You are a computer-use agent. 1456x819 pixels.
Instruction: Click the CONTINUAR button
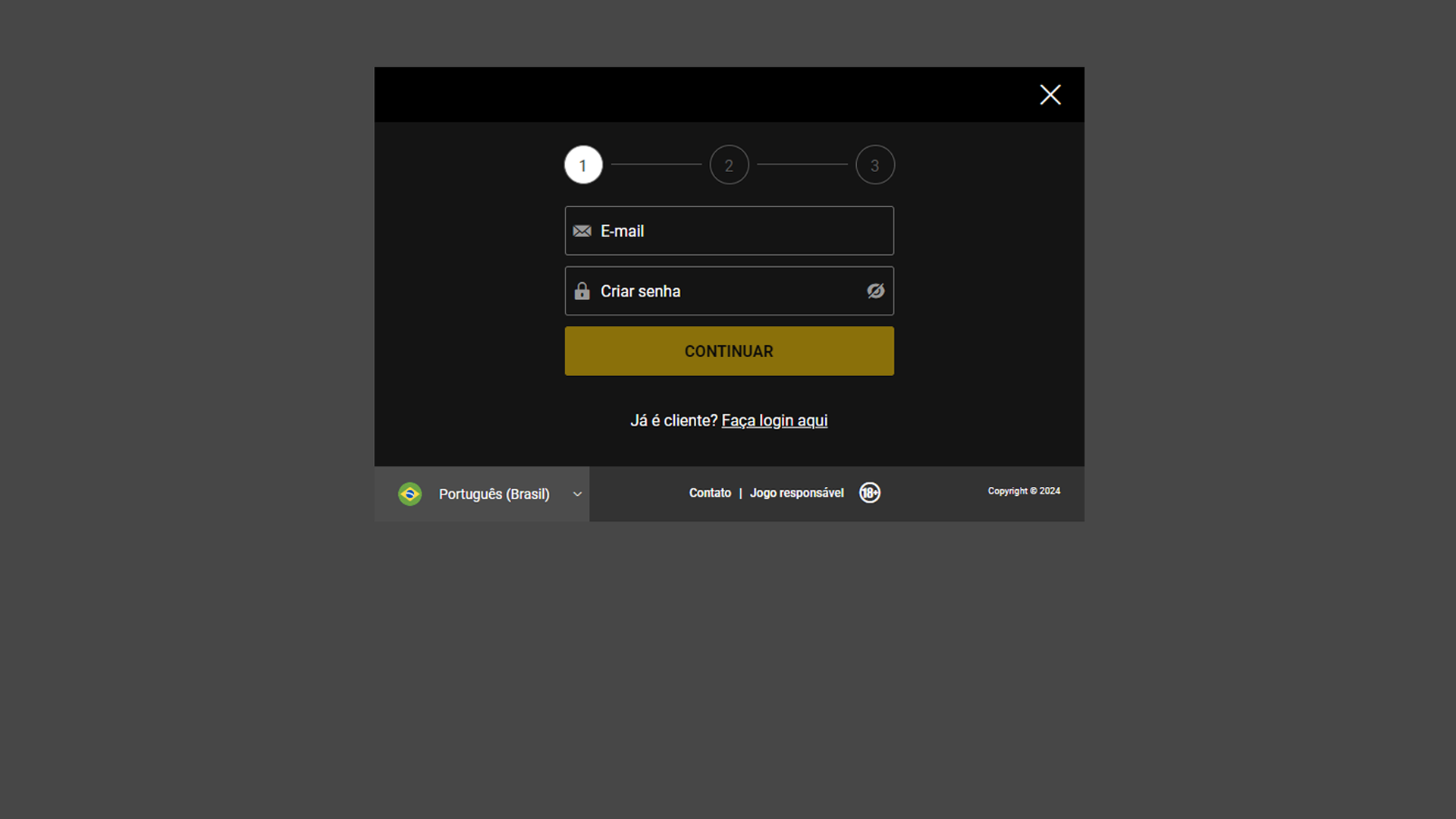tap(729, 351)
